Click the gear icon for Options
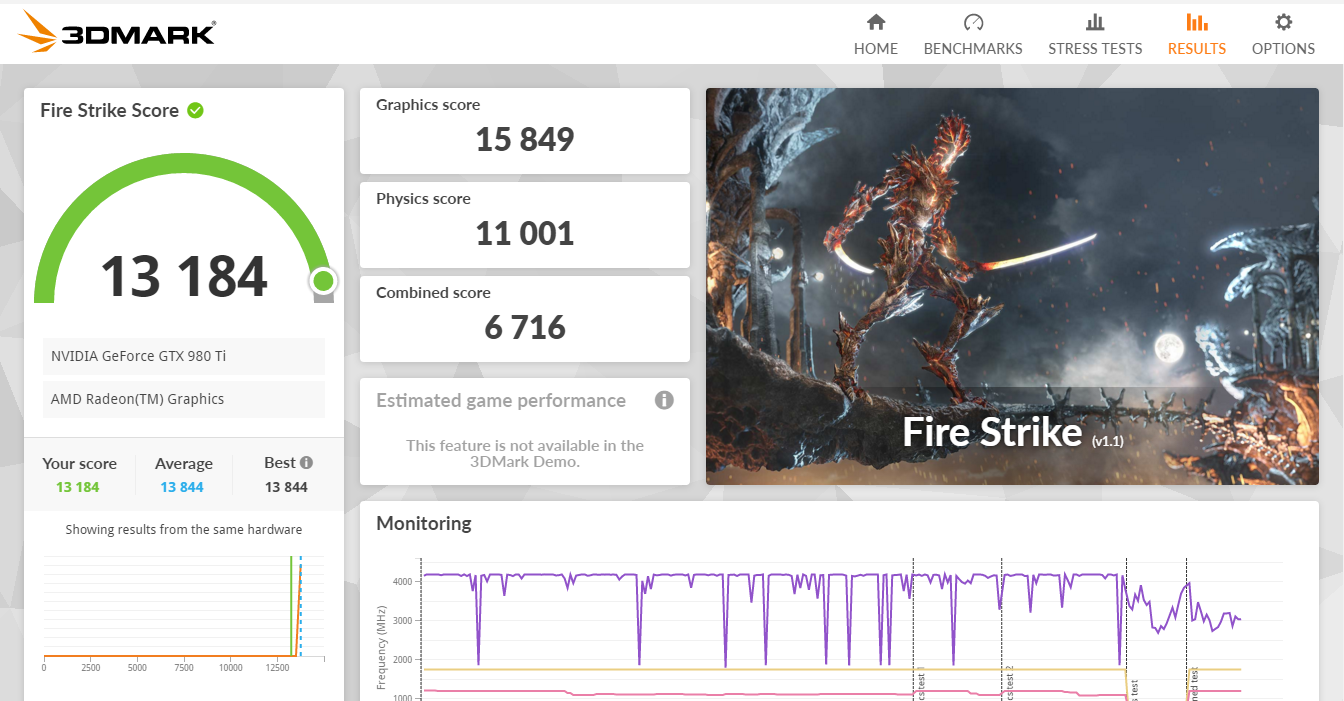This screenshot has width=1344, height=701. coord(1283,22)
